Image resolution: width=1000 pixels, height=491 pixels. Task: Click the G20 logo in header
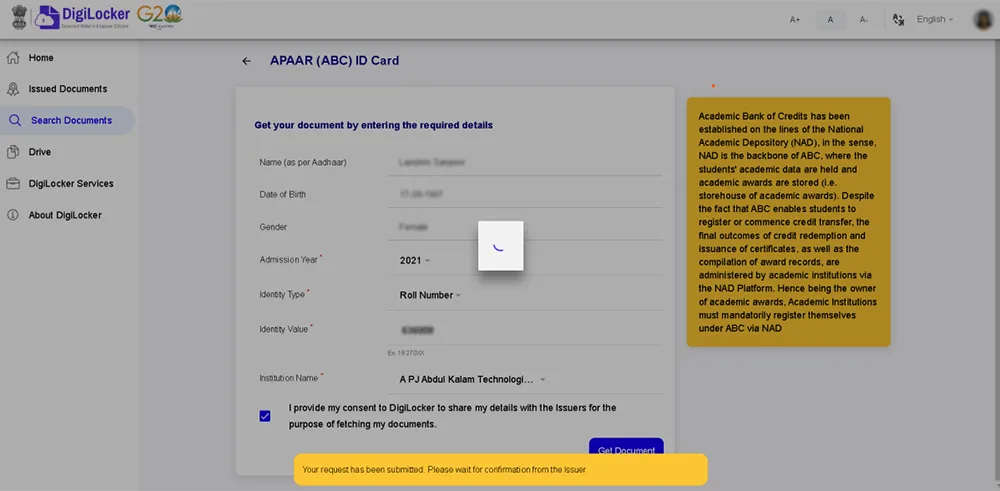click(159, 17)
